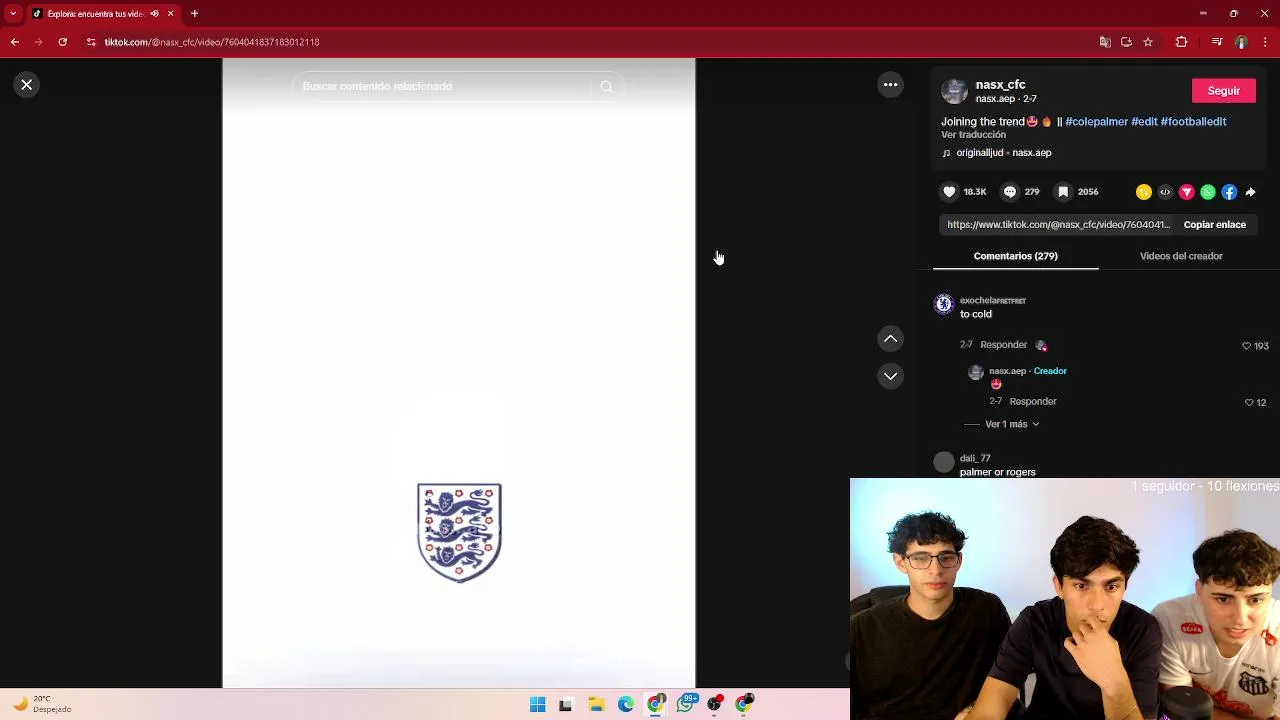
Task: Click the nasx_cfc username
Action: pyautogui.click(x=1000, y=85)
